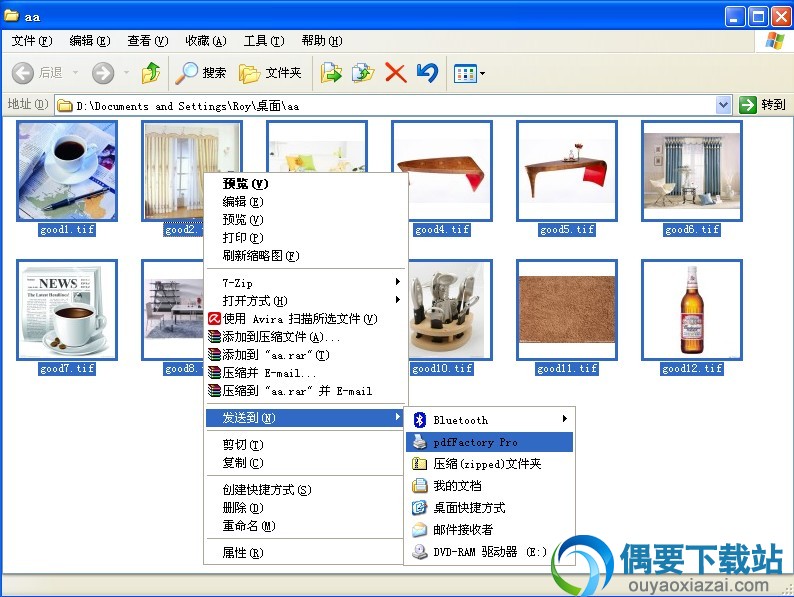Click the Avira scan icon in context menu
Viewport: 794px width, 597px height.
(x=214, y=319)
